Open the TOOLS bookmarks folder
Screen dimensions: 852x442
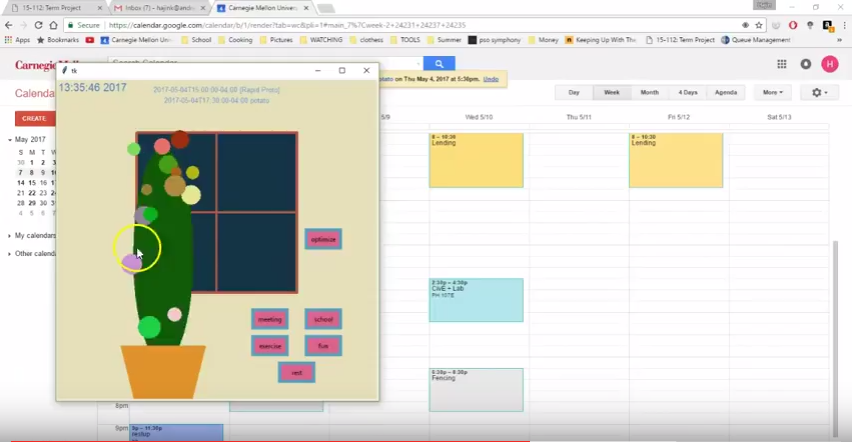[405, 40]
